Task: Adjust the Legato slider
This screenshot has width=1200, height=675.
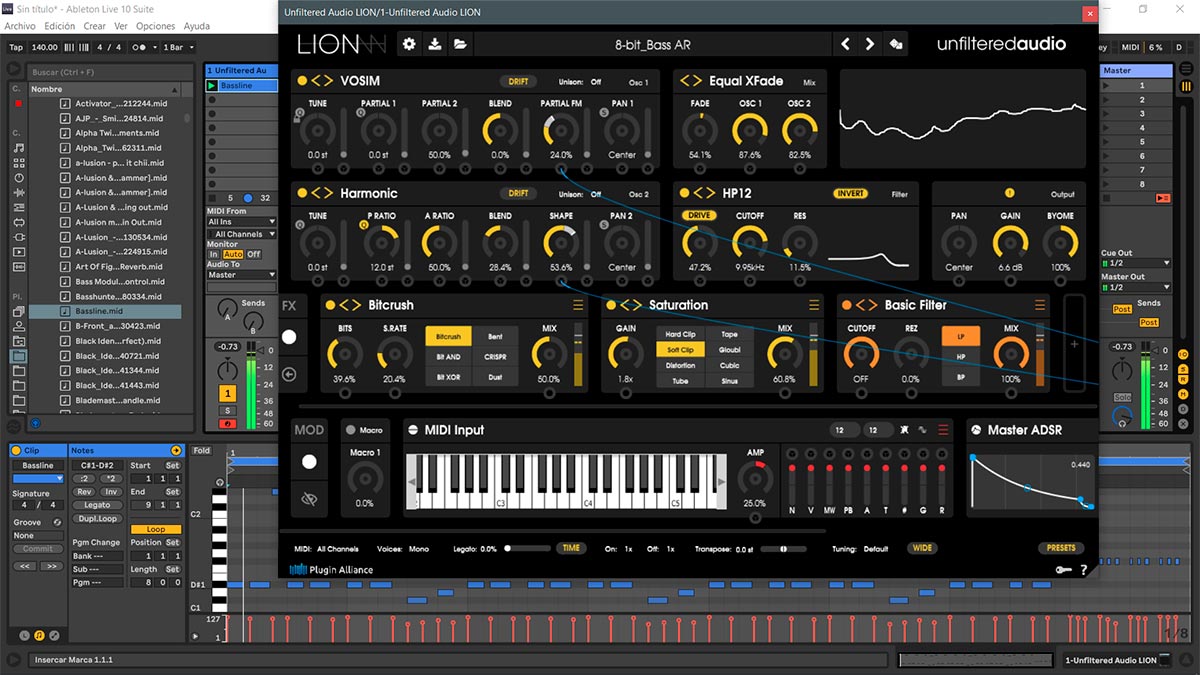Action: [527, 548]
